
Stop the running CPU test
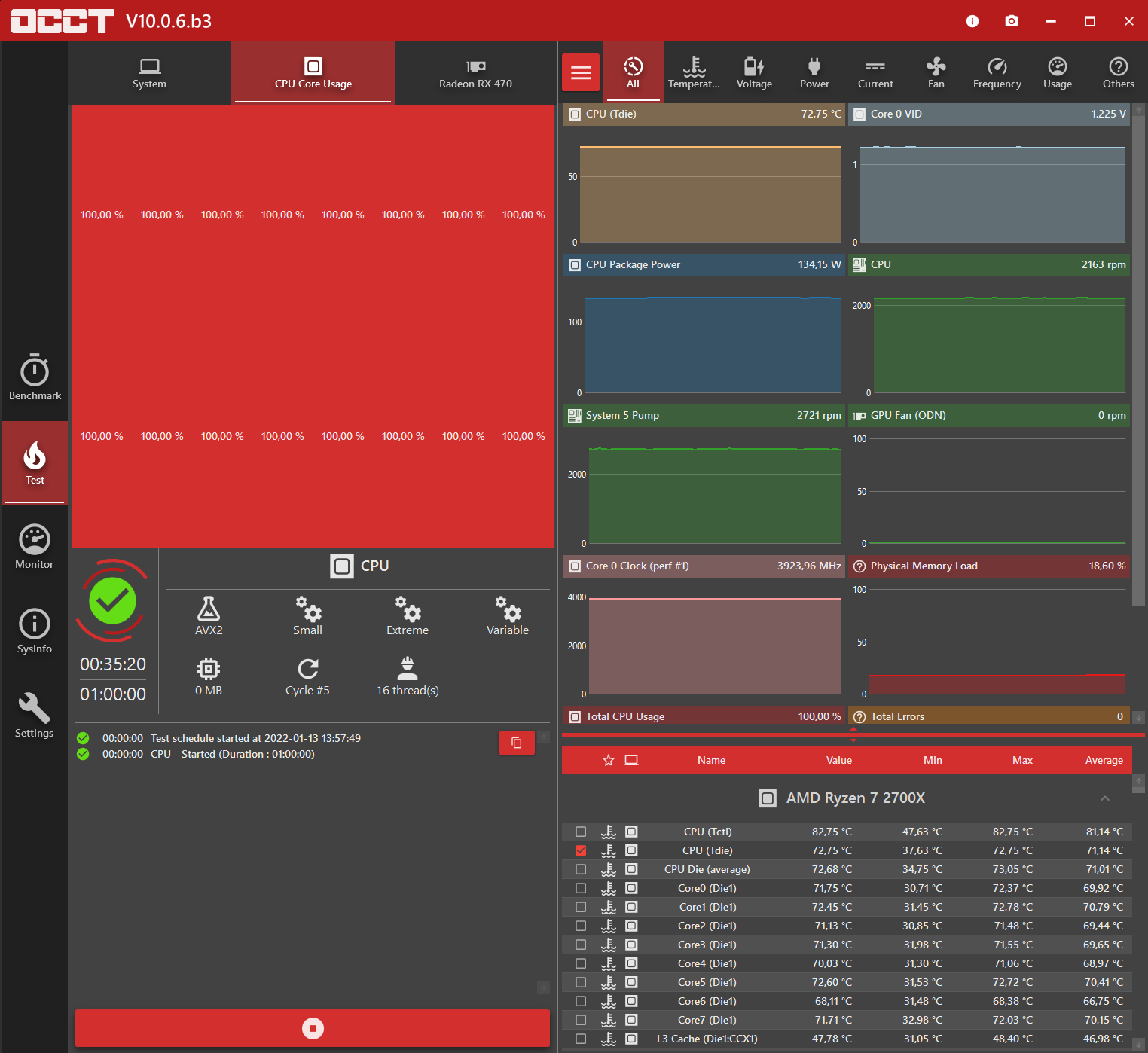point(313,1028)
